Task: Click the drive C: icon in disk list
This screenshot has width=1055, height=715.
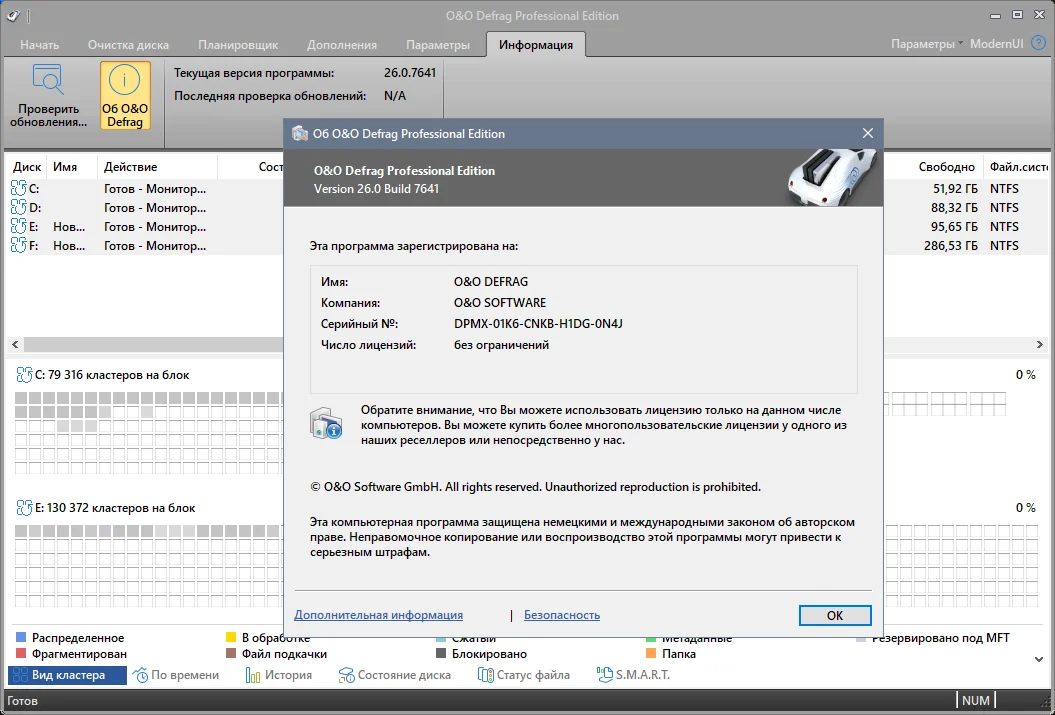Action: coord(18,189)
